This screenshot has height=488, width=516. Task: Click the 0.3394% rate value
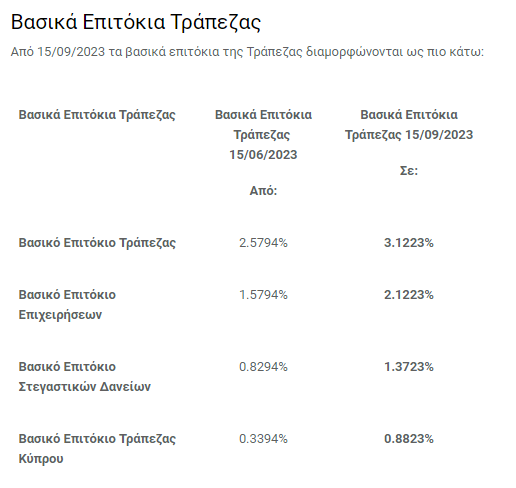point(263,439)
